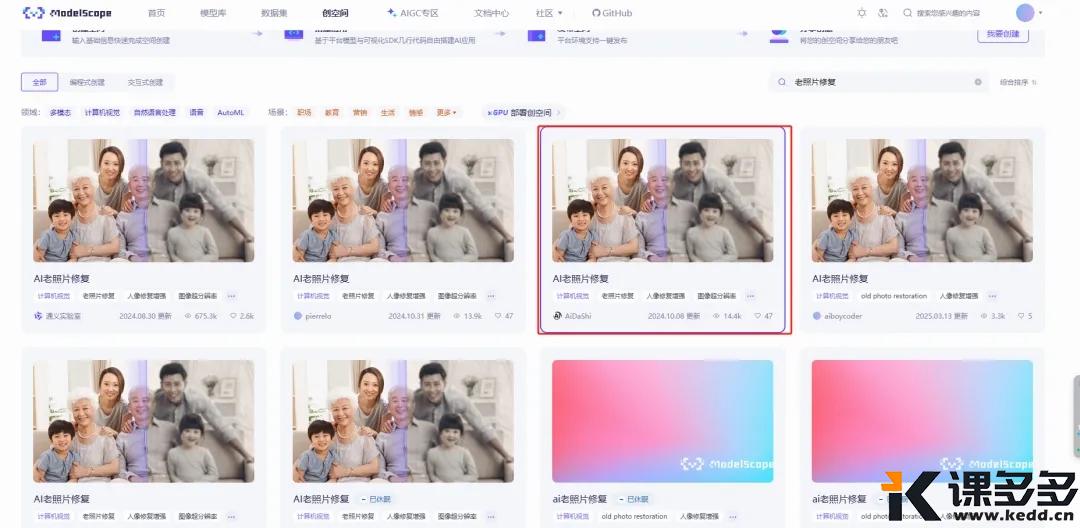Expand more tags on the aiboycoder card

(x=993, y=296)
